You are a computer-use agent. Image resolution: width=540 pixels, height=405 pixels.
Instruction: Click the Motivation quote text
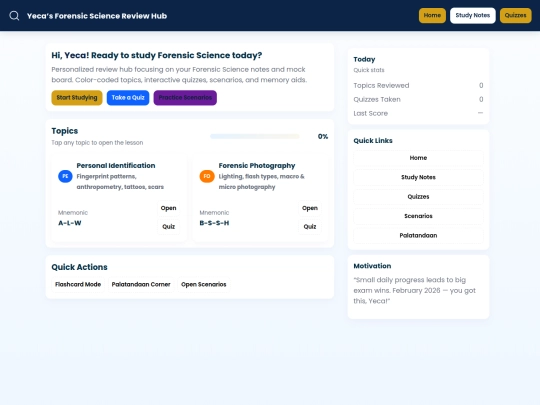pyautogui.click(x=415, y=290)
